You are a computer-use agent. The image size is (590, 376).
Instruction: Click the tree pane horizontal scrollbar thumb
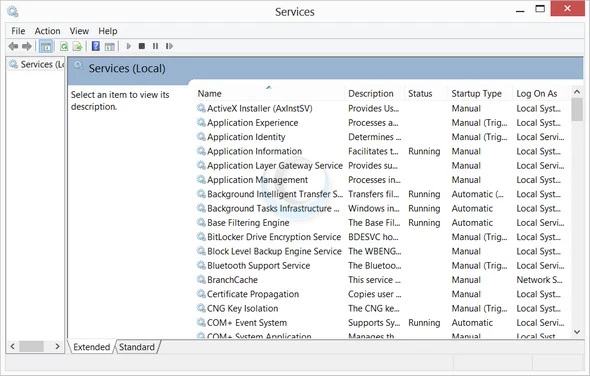(x=31, y=346)
